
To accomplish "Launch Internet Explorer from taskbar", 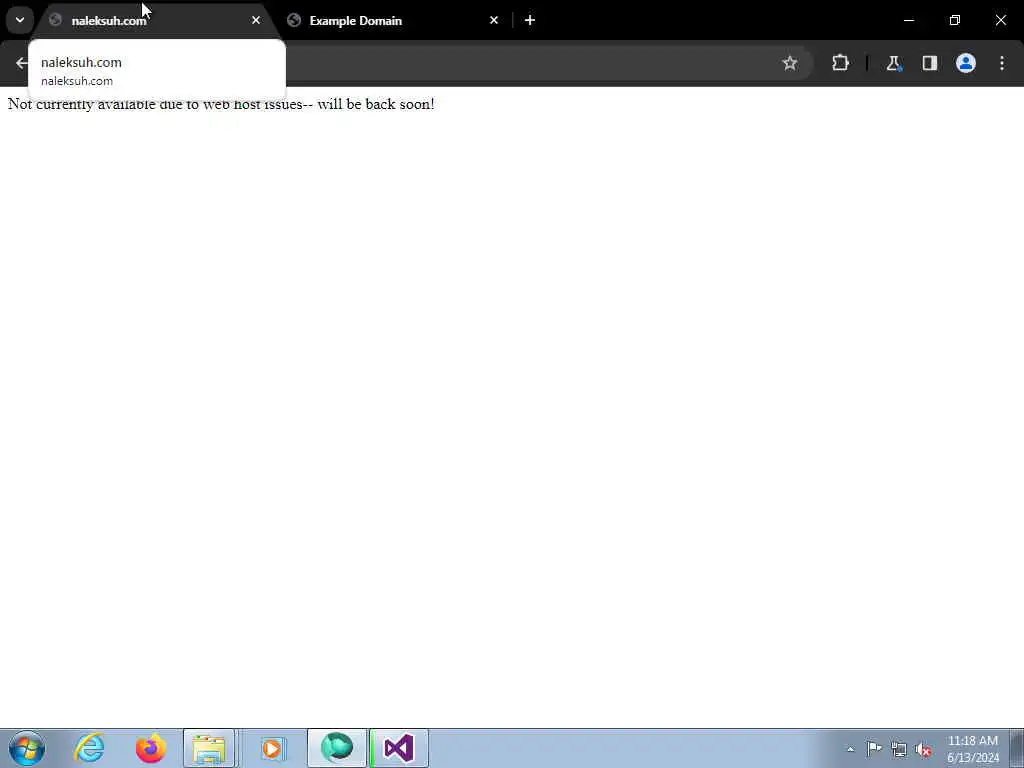I will [89, 748].
